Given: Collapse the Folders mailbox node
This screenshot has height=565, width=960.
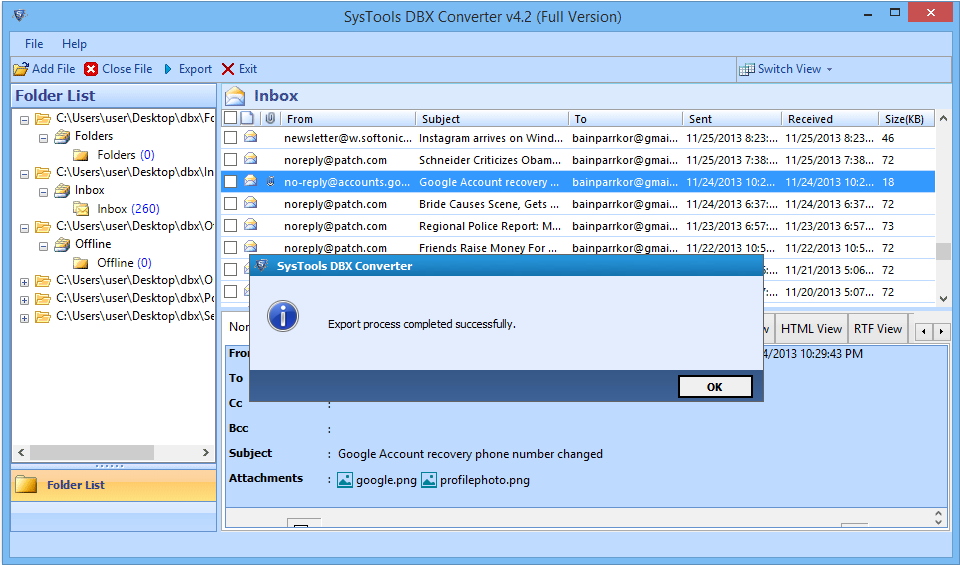Looking at the screenshot, I should 43,138.
